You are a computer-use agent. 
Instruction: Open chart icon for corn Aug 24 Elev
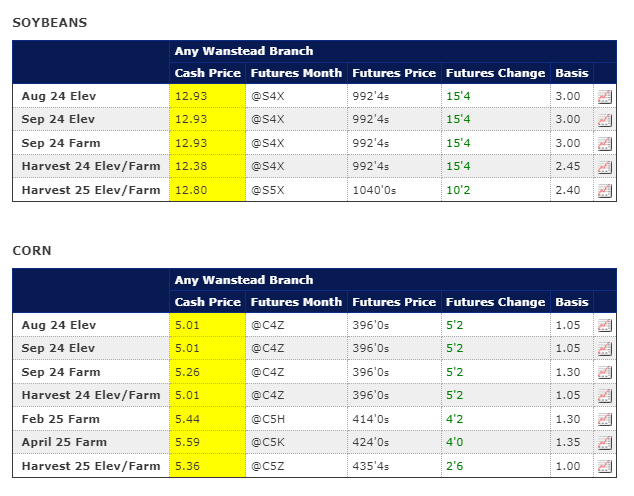click(604, 325)
